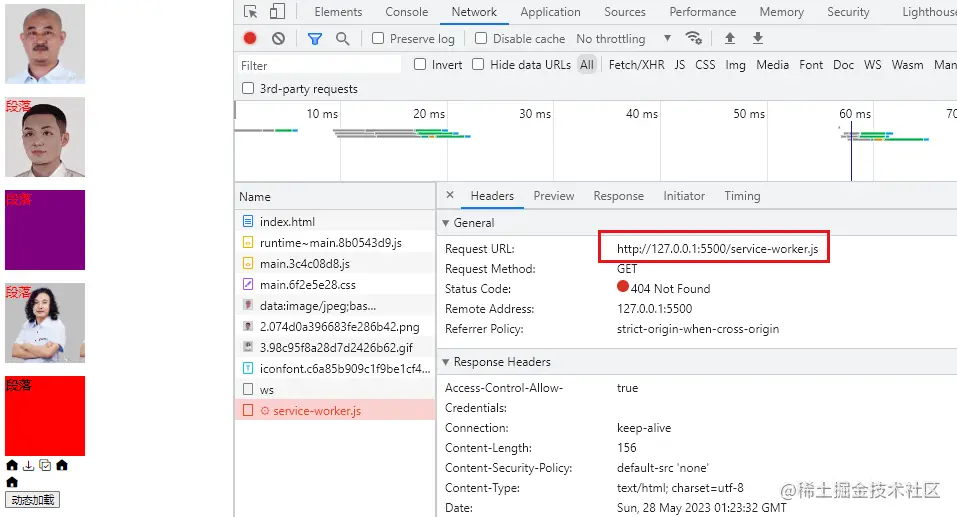Focus the Filter text input
This screenshot has width=957, height=517.
pos(320,65)
